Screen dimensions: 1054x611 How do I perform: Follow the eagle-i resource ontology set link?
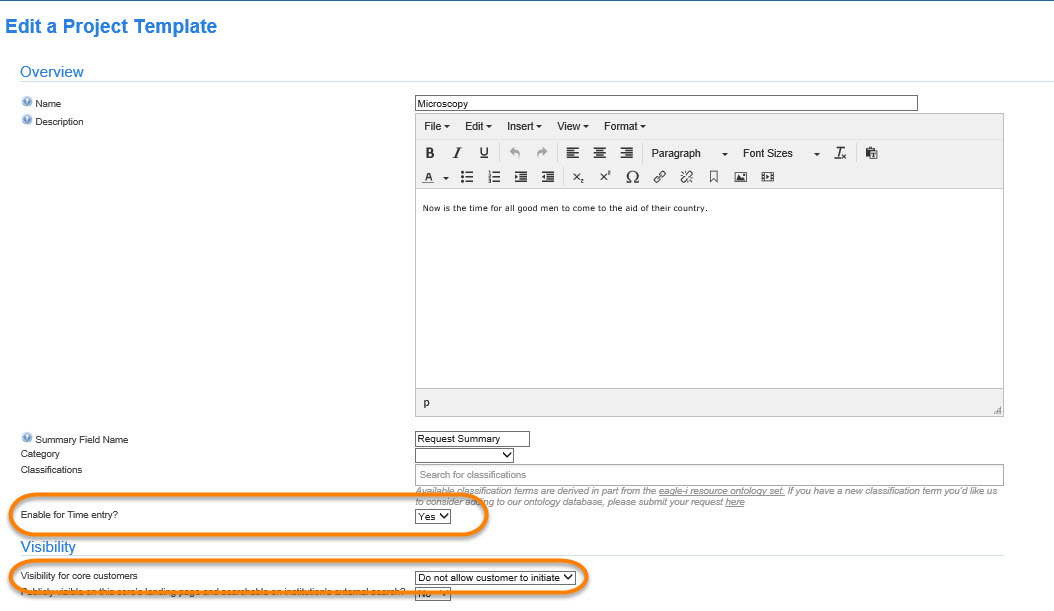[x=720, y=491]
